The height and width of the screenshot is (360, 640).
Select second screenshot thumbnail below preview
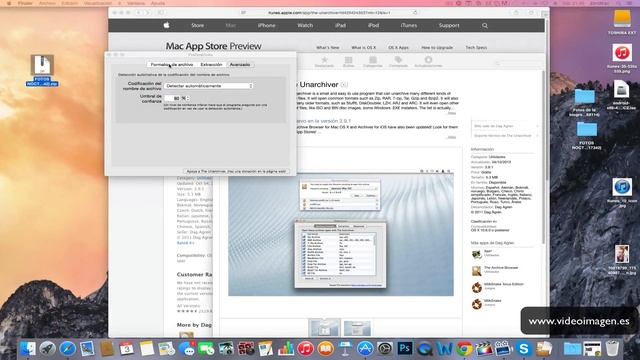357,329
